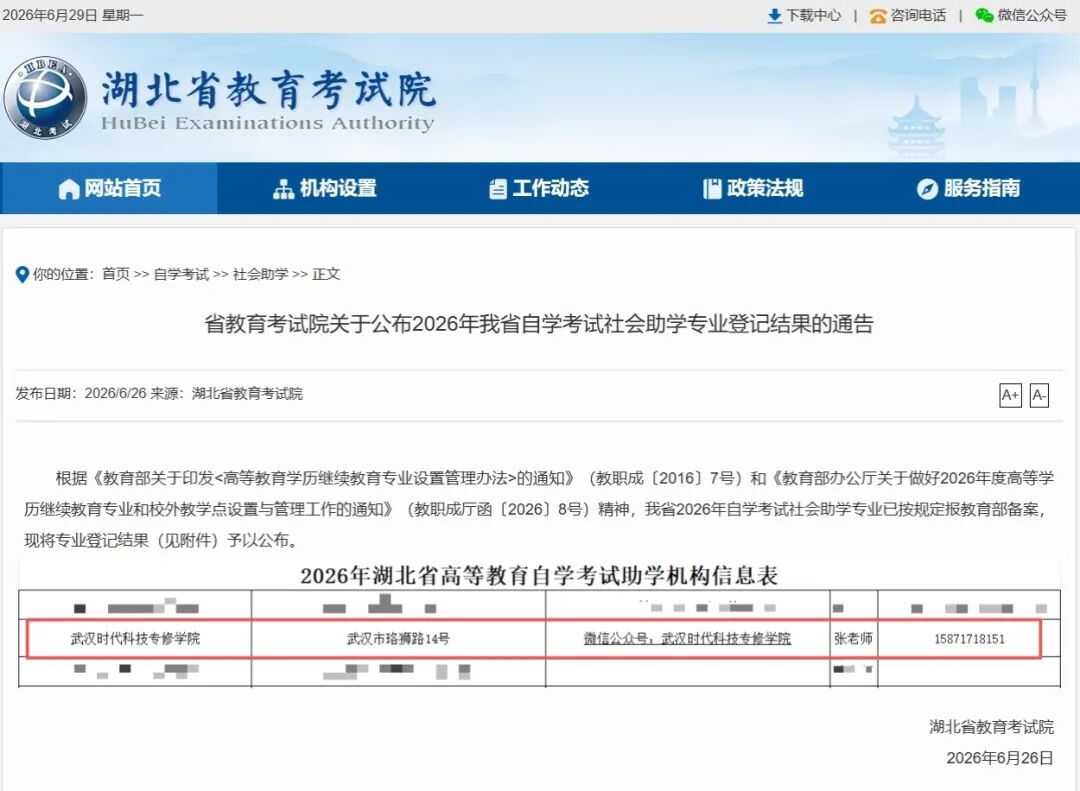Click table cell 武汉时代科技专修学院 in first column
The image size is (1080, 791).
click(x=136, y=639)
